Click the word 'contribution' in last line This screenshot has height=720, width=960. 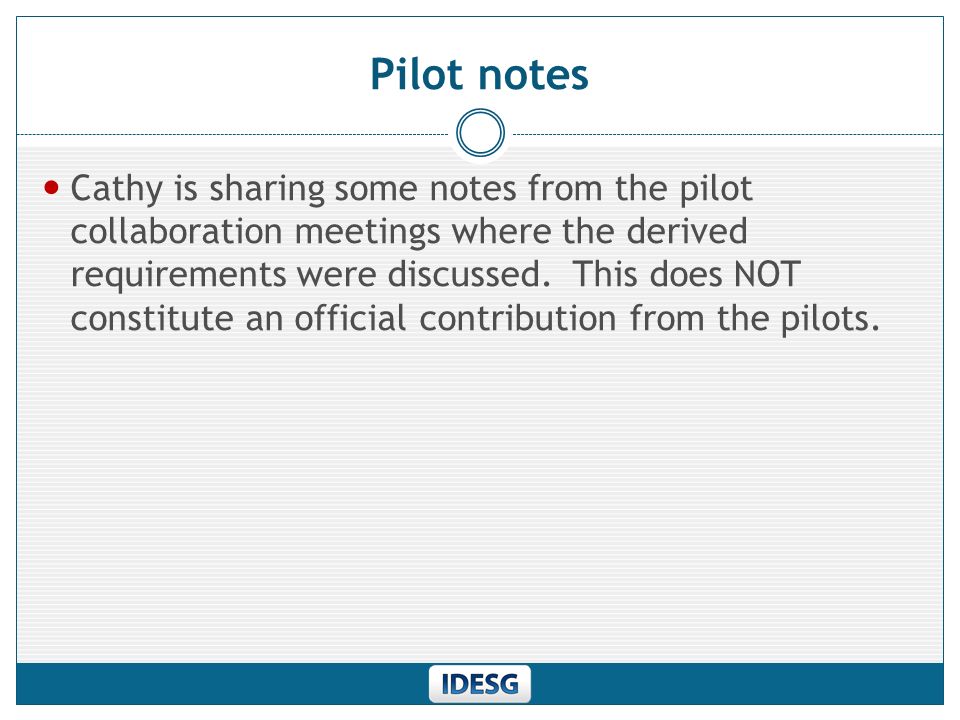[518, 318]
